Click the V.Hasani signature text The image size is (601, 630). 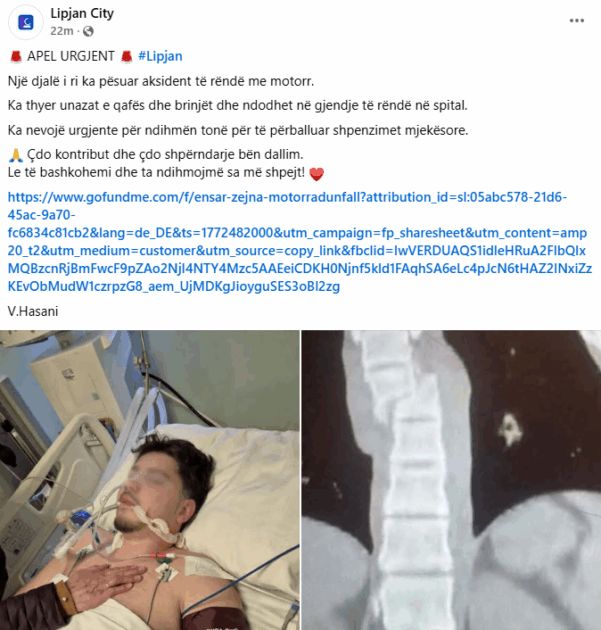point(33,311)
